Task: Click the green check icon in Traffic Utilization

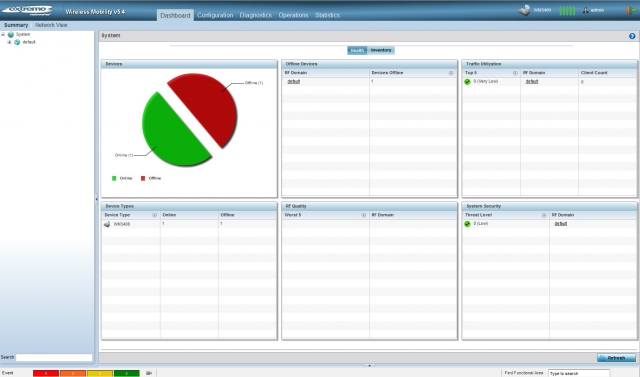Action: (467, 82)
